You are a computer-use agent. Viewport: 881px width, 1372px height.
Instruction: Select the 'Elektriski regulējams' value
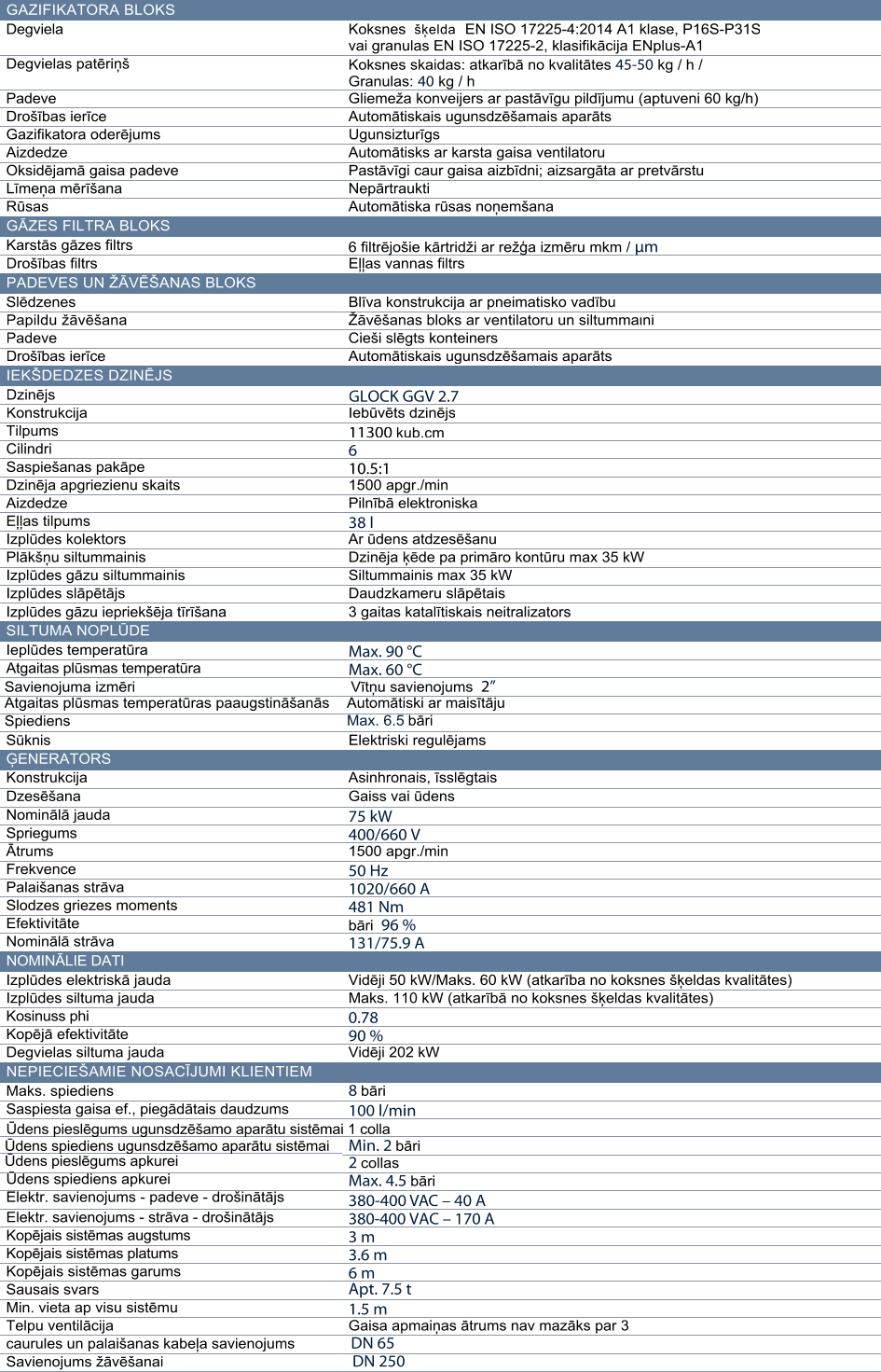click(417, 741)
